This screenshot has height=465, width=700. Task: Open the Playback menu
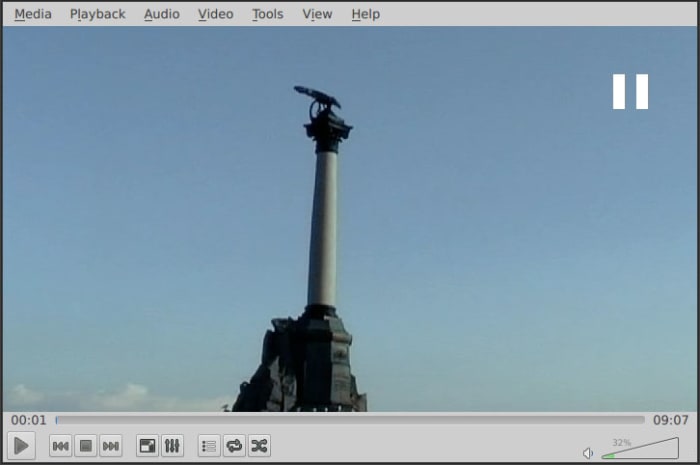coord(97,14)
